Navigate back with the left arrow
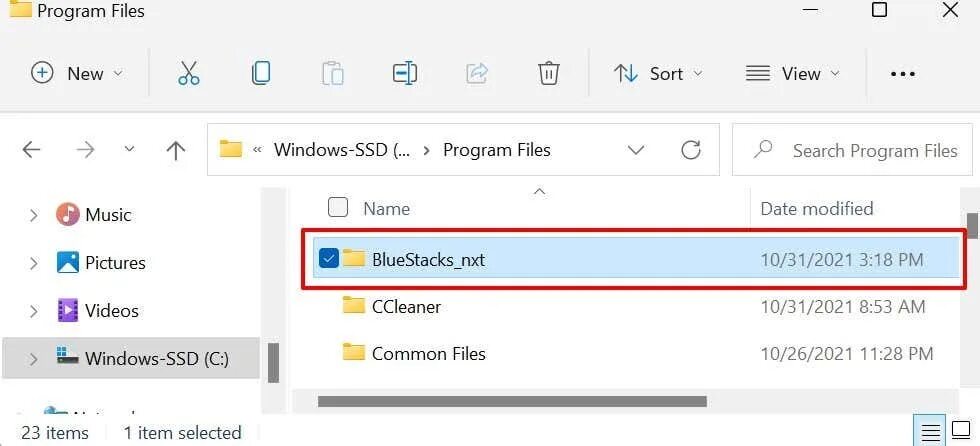This screenshot has height=446, width=980. tap(32, 150)
